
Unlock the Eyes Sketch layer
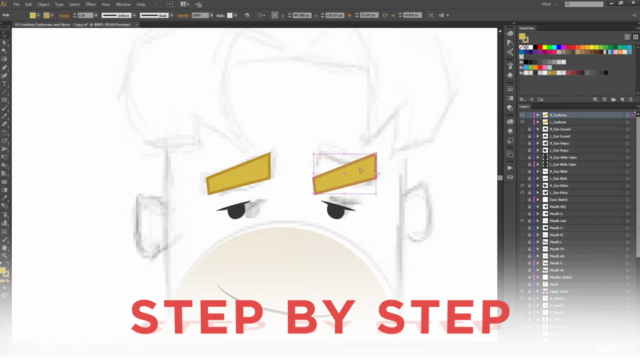(x=529, y=200)
